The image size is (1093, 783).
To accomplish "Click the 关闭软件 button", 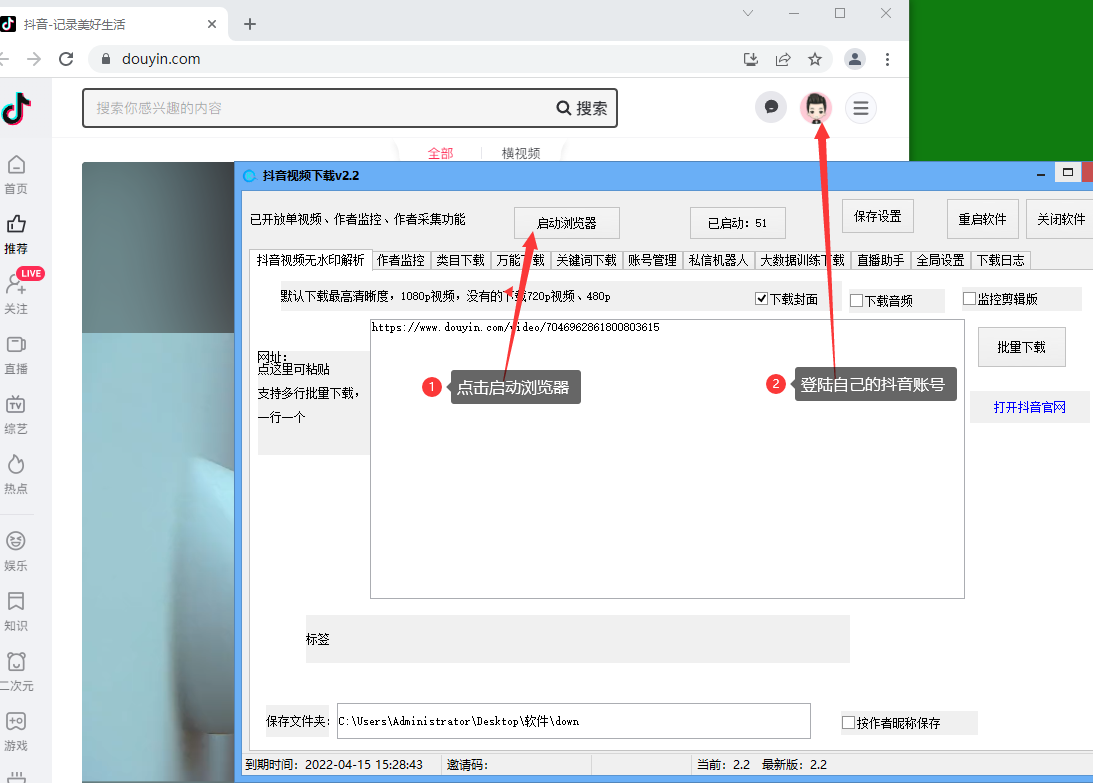I will (1061, 219).
